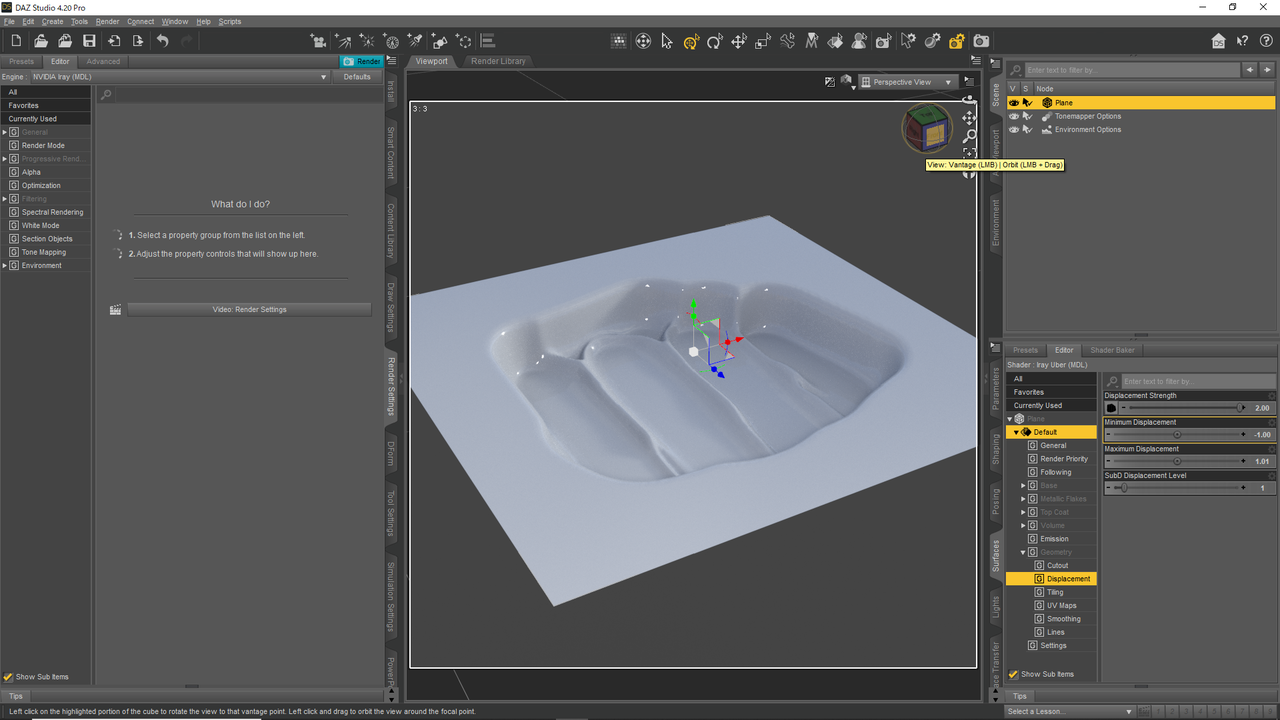Collapse the Default surface group
Screen dimensions: 1280x720
coord(1015,431)
